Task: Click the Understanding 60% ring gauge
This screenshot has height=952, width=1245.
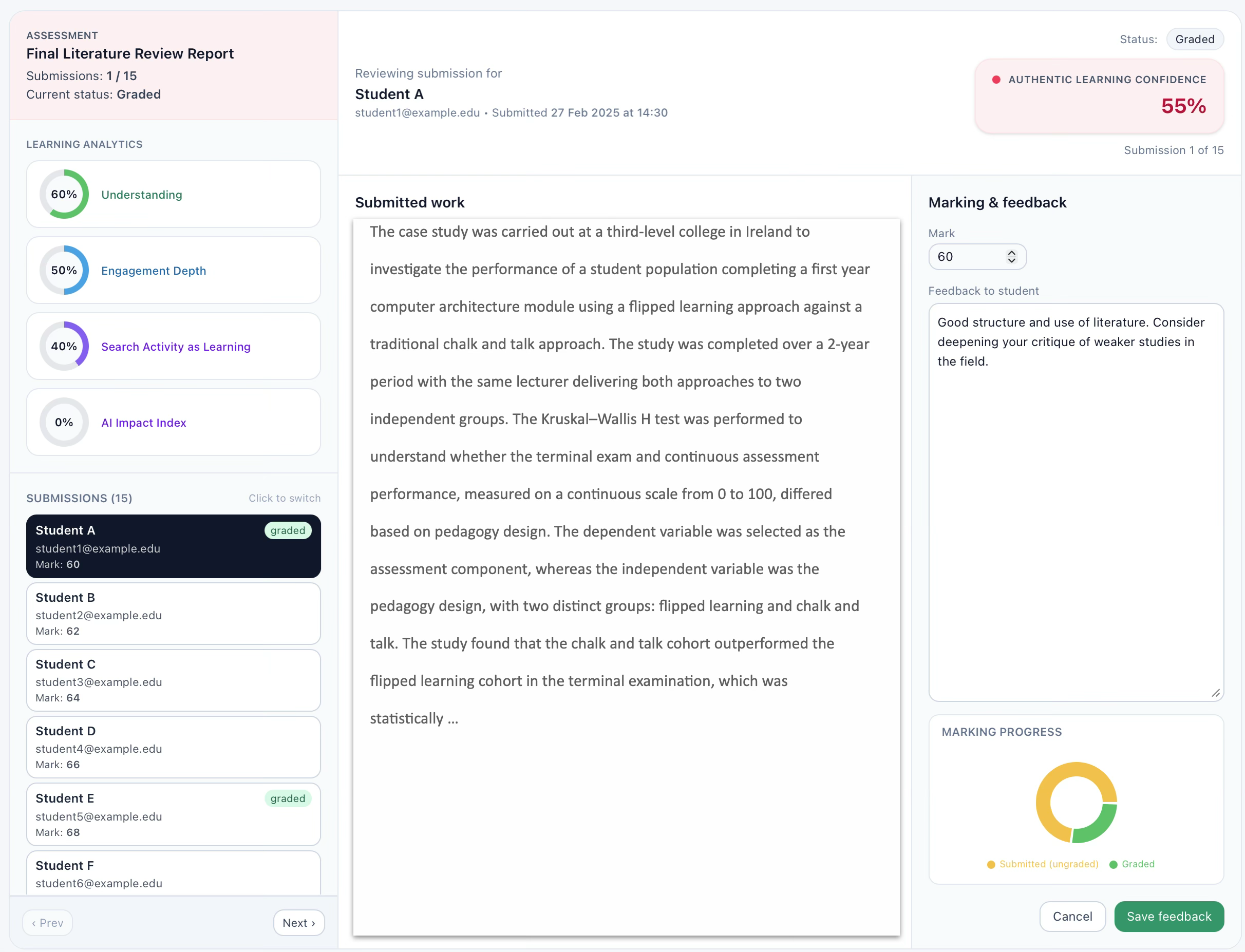Action: (x=64, y=195)
